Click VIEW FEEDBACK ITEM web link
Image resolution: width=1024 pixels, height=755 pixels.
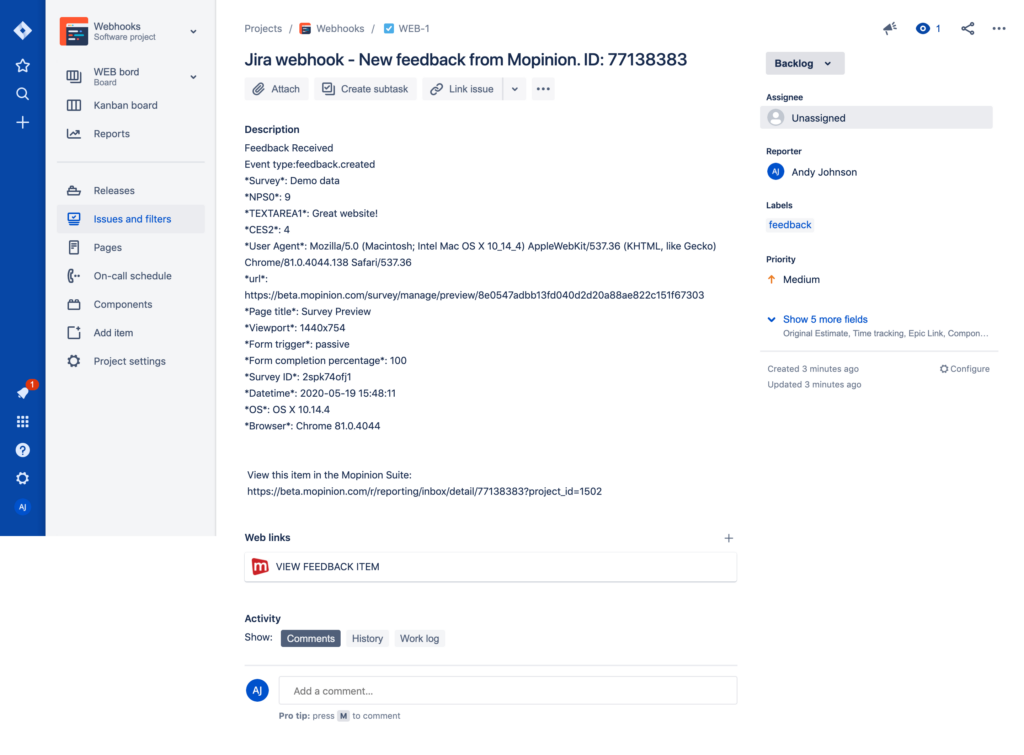326,566
